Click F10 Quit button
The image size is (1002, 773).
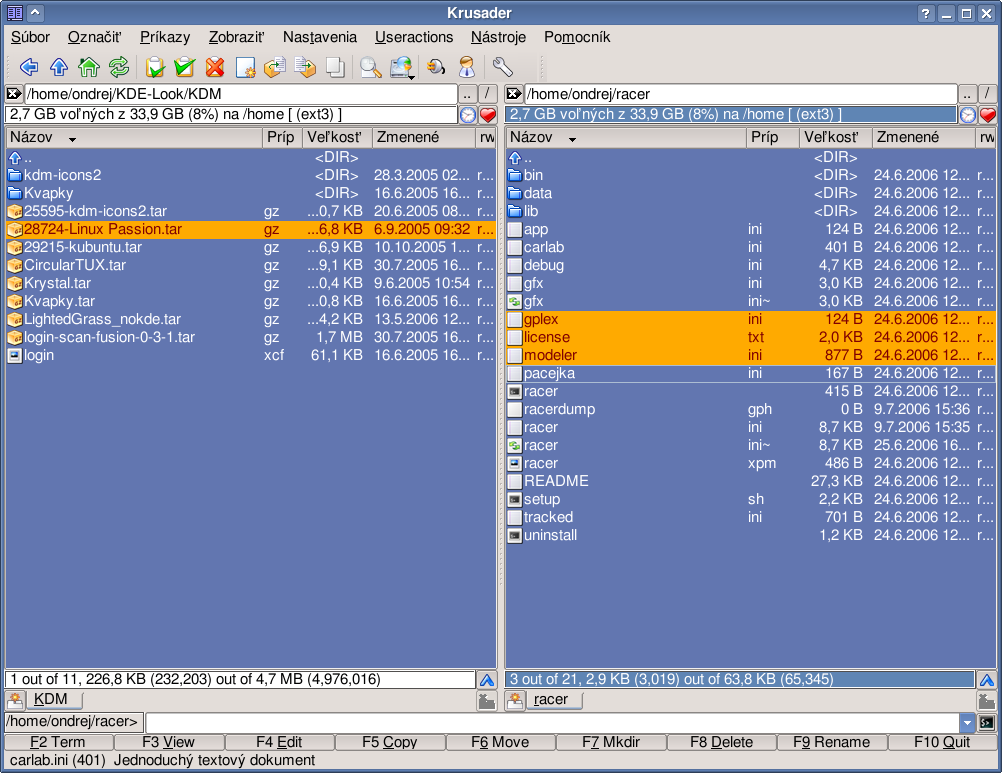click(942, 742)
